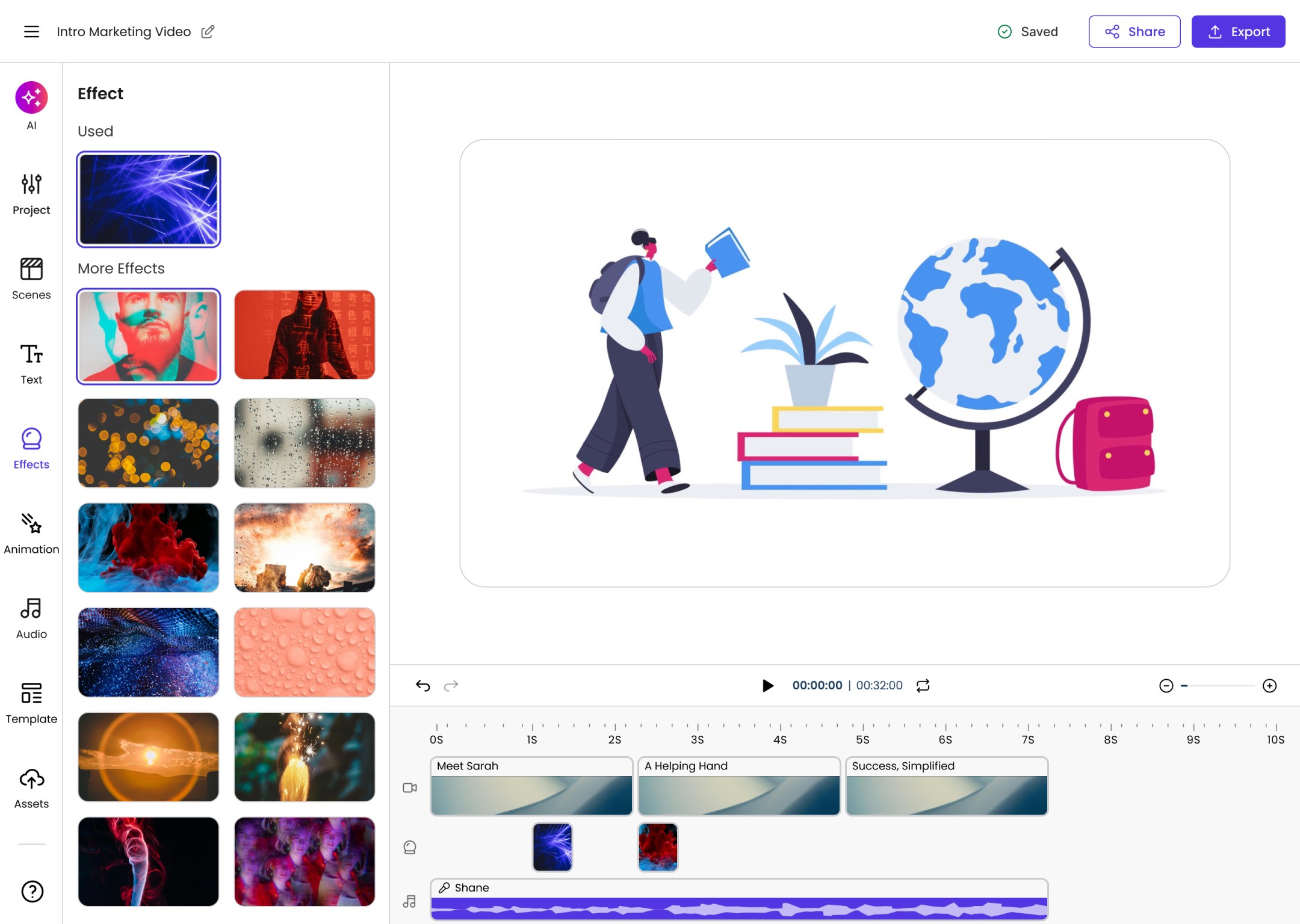Select the lightning bolt effect thumbnail
Screen dimensions: 1300x924
click(149, 198)
